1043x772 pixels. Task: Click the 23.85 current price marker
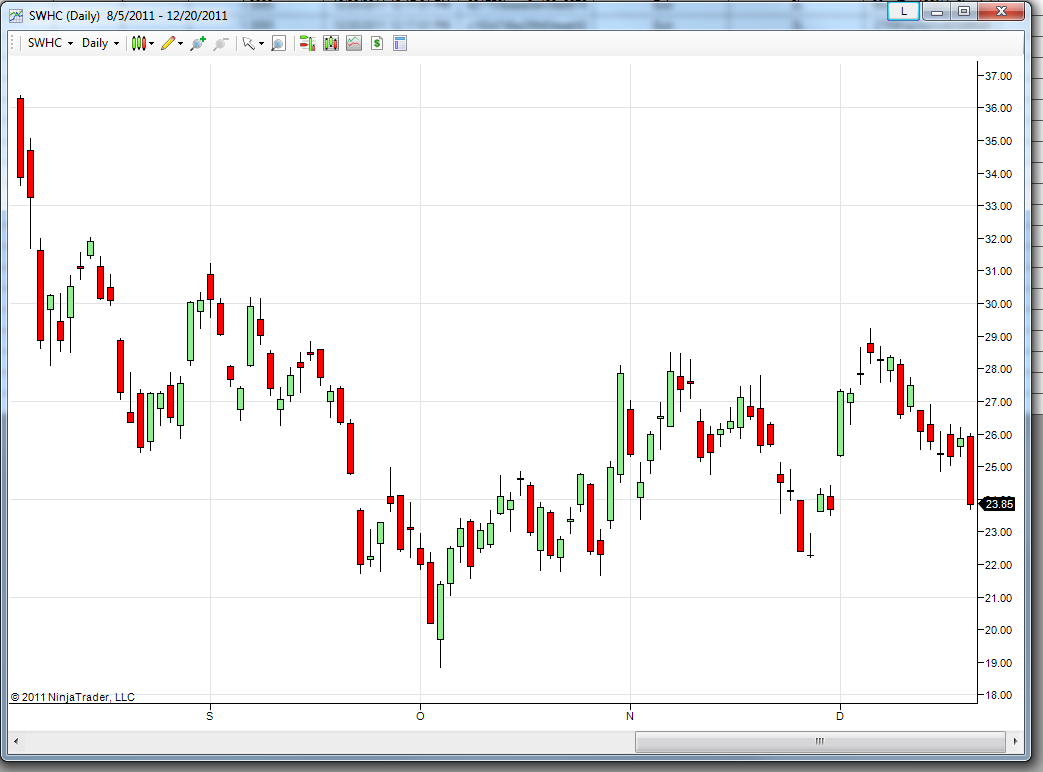(x=998, y=504)
